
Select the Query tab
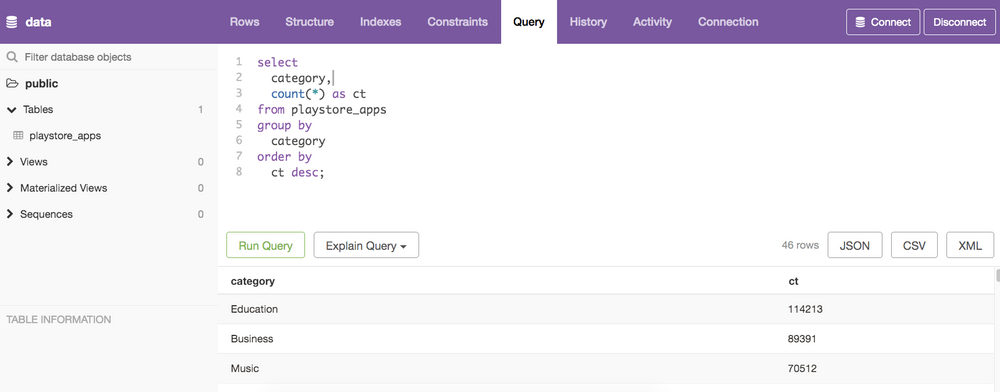[x=529, y=22]
